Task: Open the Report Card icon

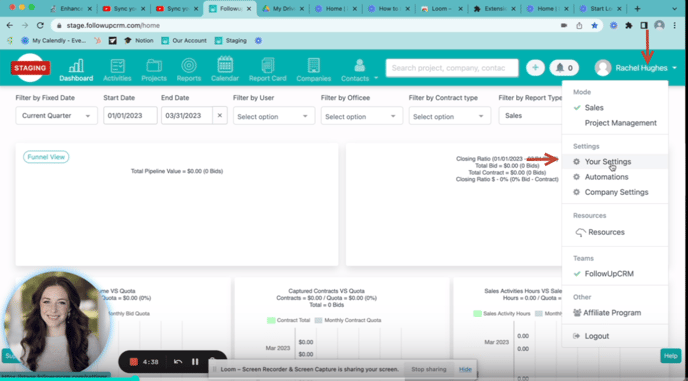Action: (x=268, y=70)
